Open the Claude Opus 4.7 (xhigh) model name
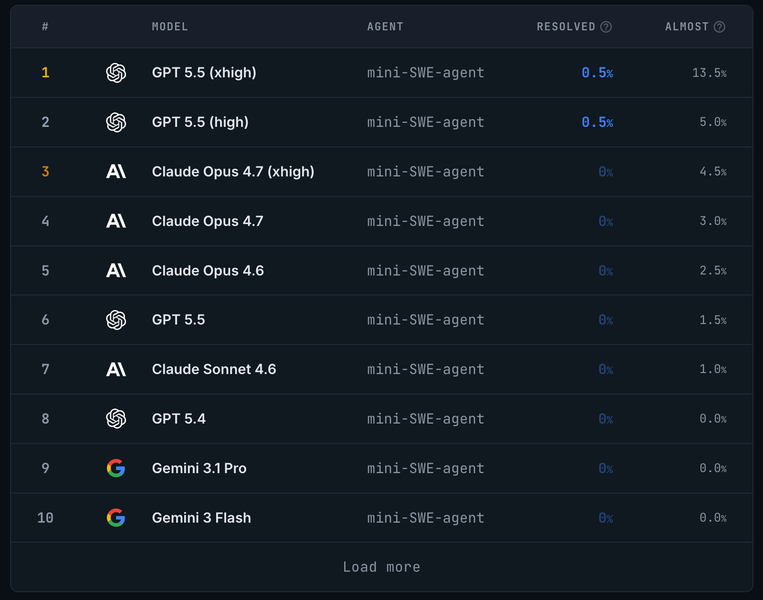 point(233,172)
